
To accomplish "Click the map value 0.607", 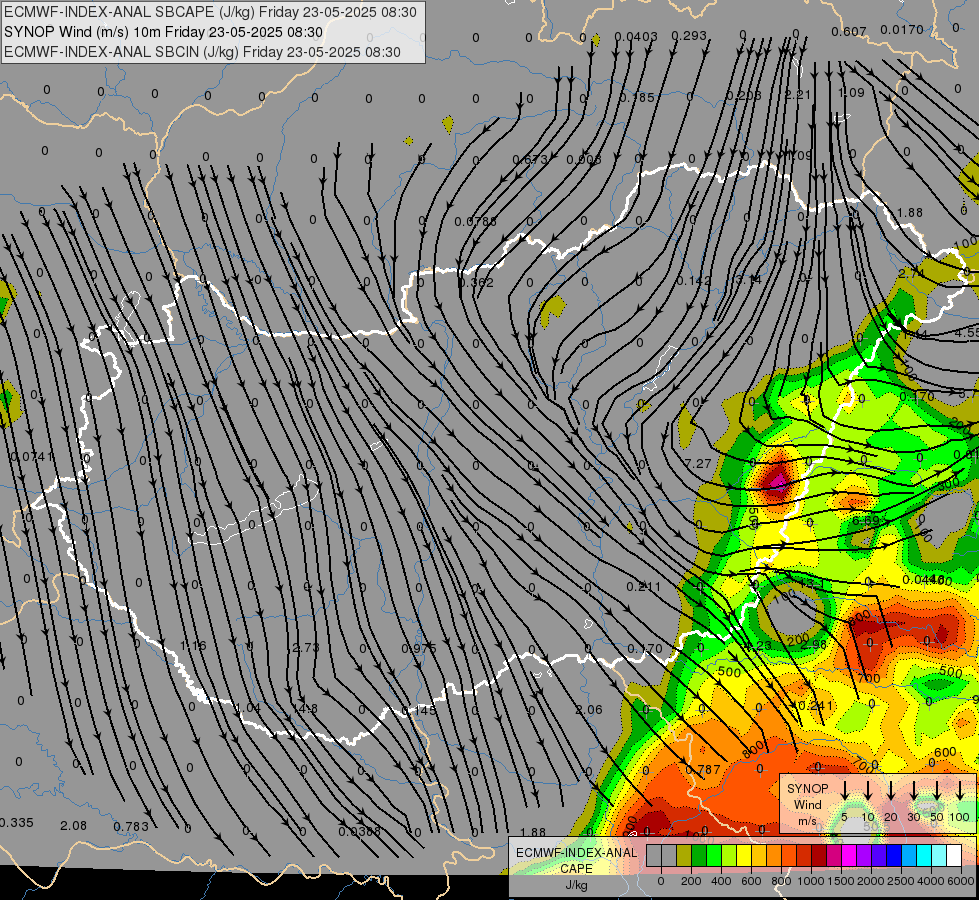I will point(849,31).
